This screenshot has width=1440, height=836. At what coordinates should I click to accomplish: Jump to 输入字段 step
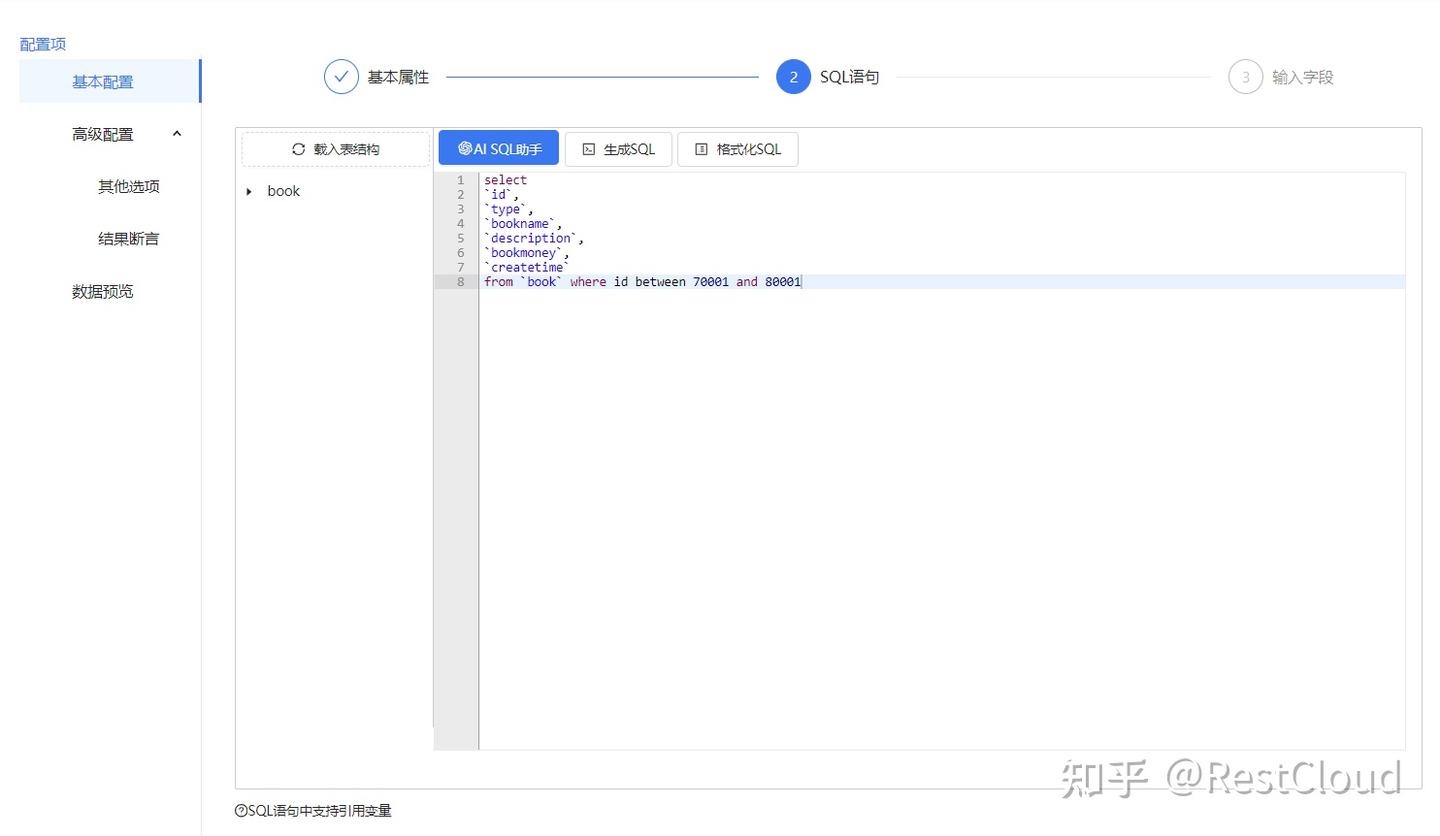[1302, 77]
